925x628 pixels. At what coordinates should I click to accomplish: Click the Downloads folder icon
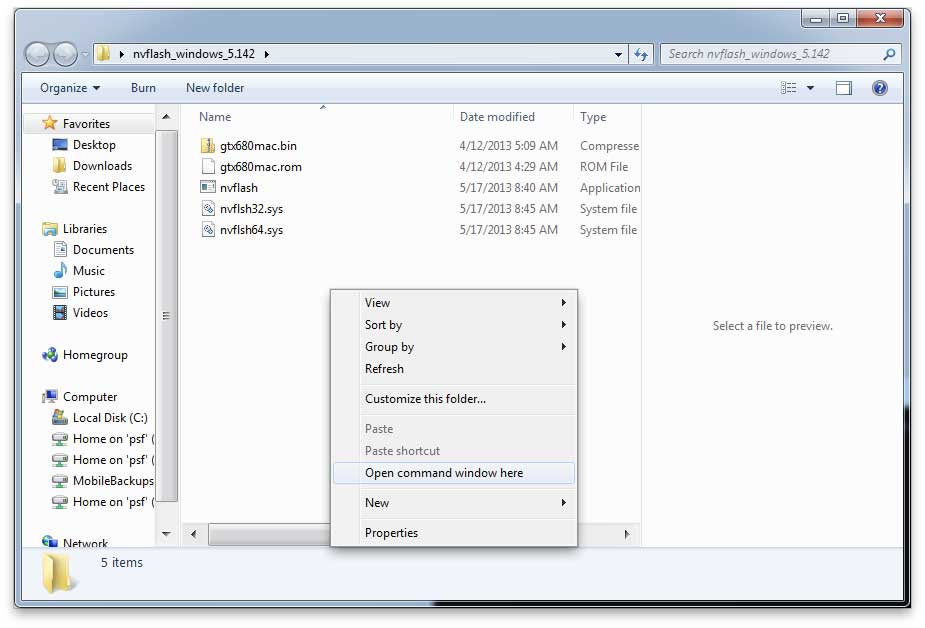point(60,166)
